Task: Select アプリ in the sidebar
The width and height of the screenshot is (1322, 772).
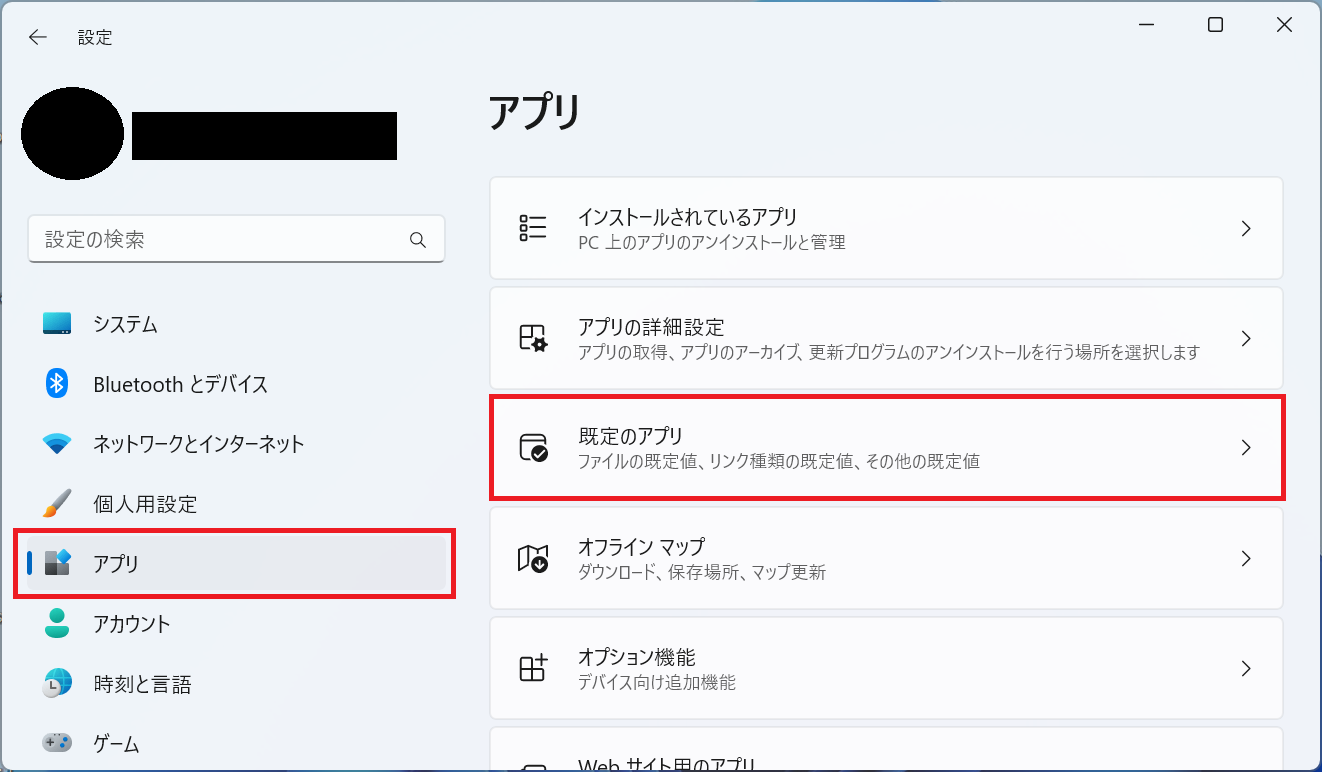Action: 236,564
